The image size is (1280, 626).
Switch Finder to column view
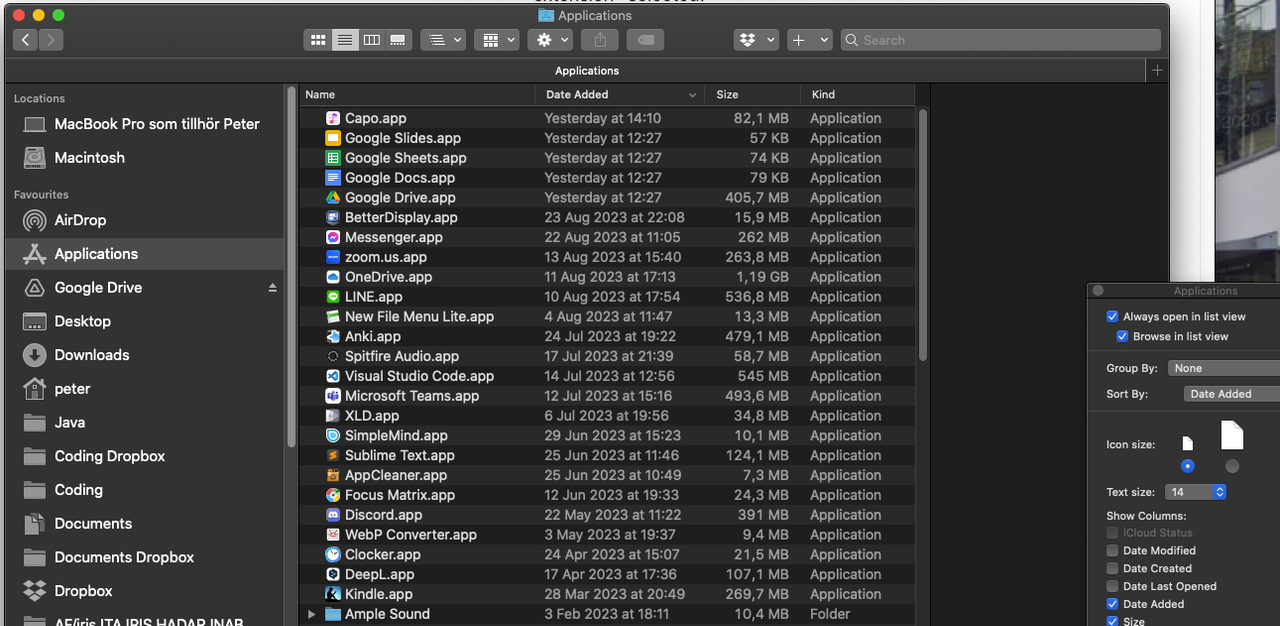click(372, 40)
